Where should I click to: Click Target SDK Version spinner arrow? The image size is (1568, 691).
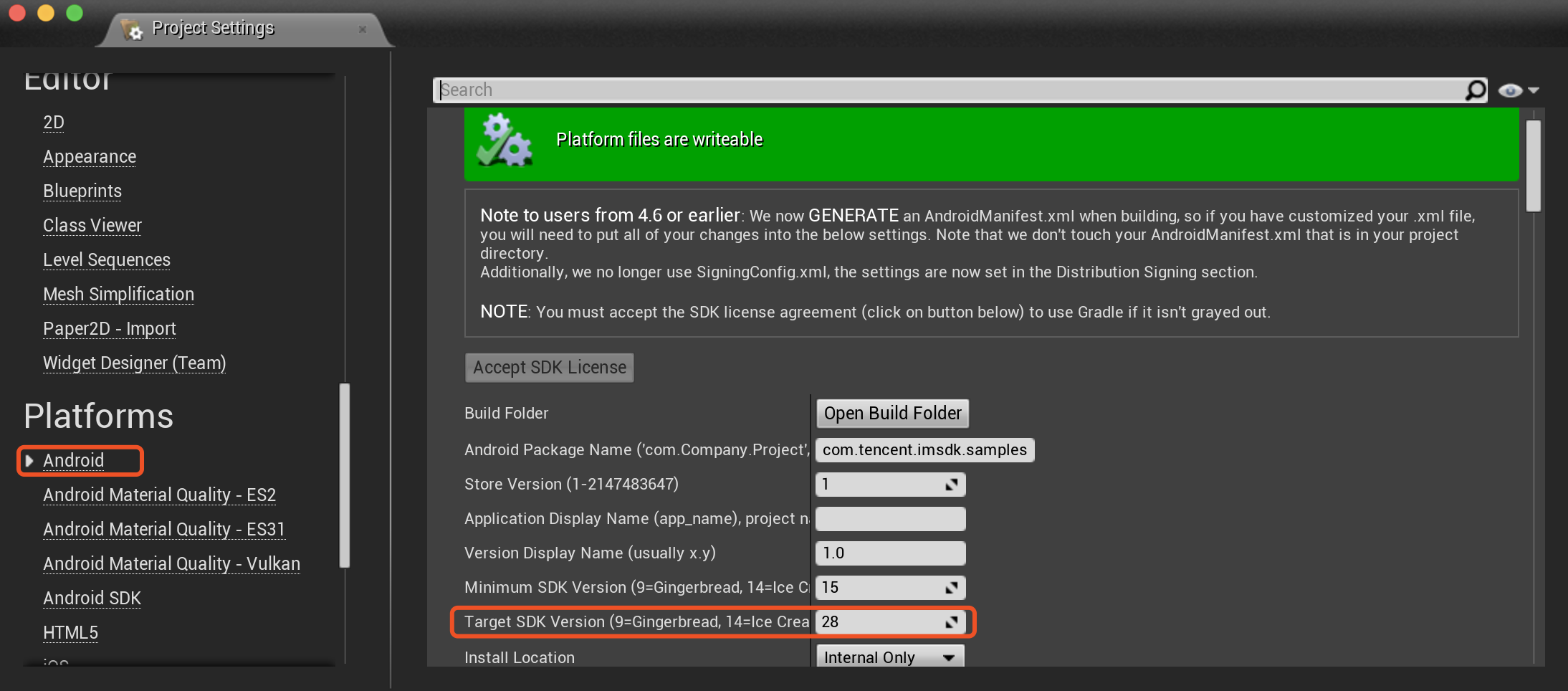[x=952, y=622]
